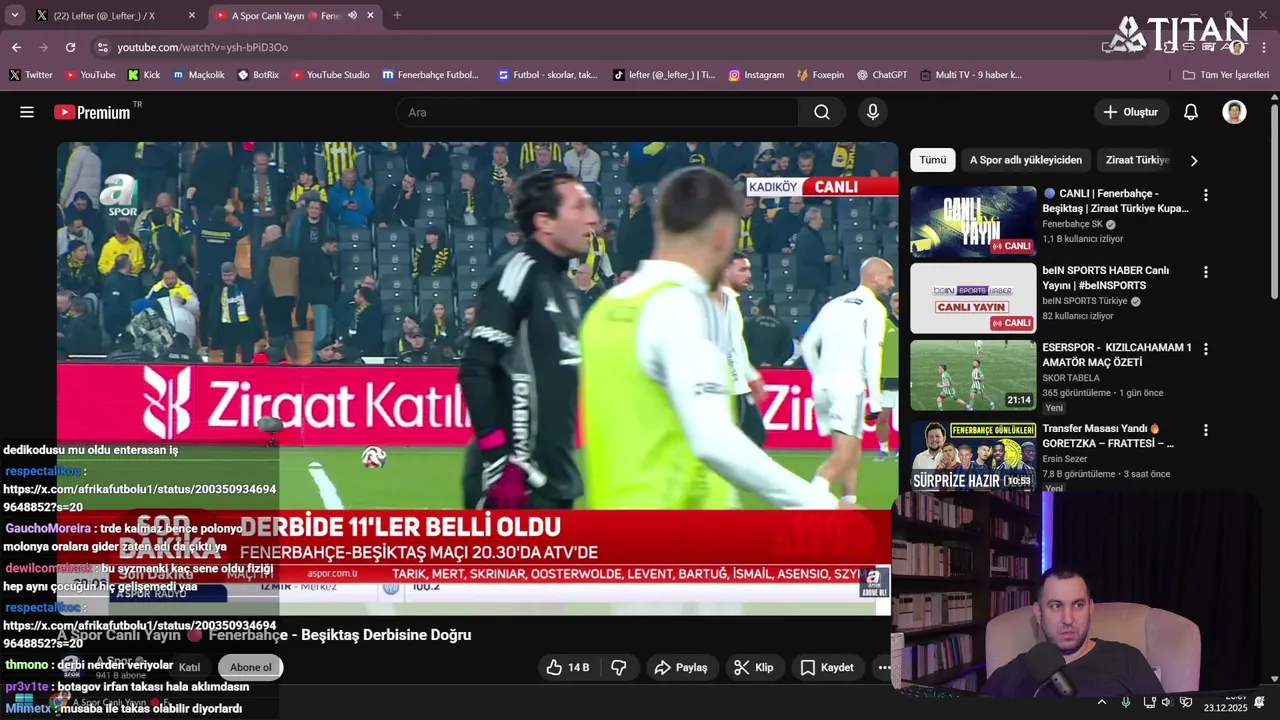Show hidden system tray icons chevron
Viewport: 1280px width, 720px height.
tap(1102, 702)
